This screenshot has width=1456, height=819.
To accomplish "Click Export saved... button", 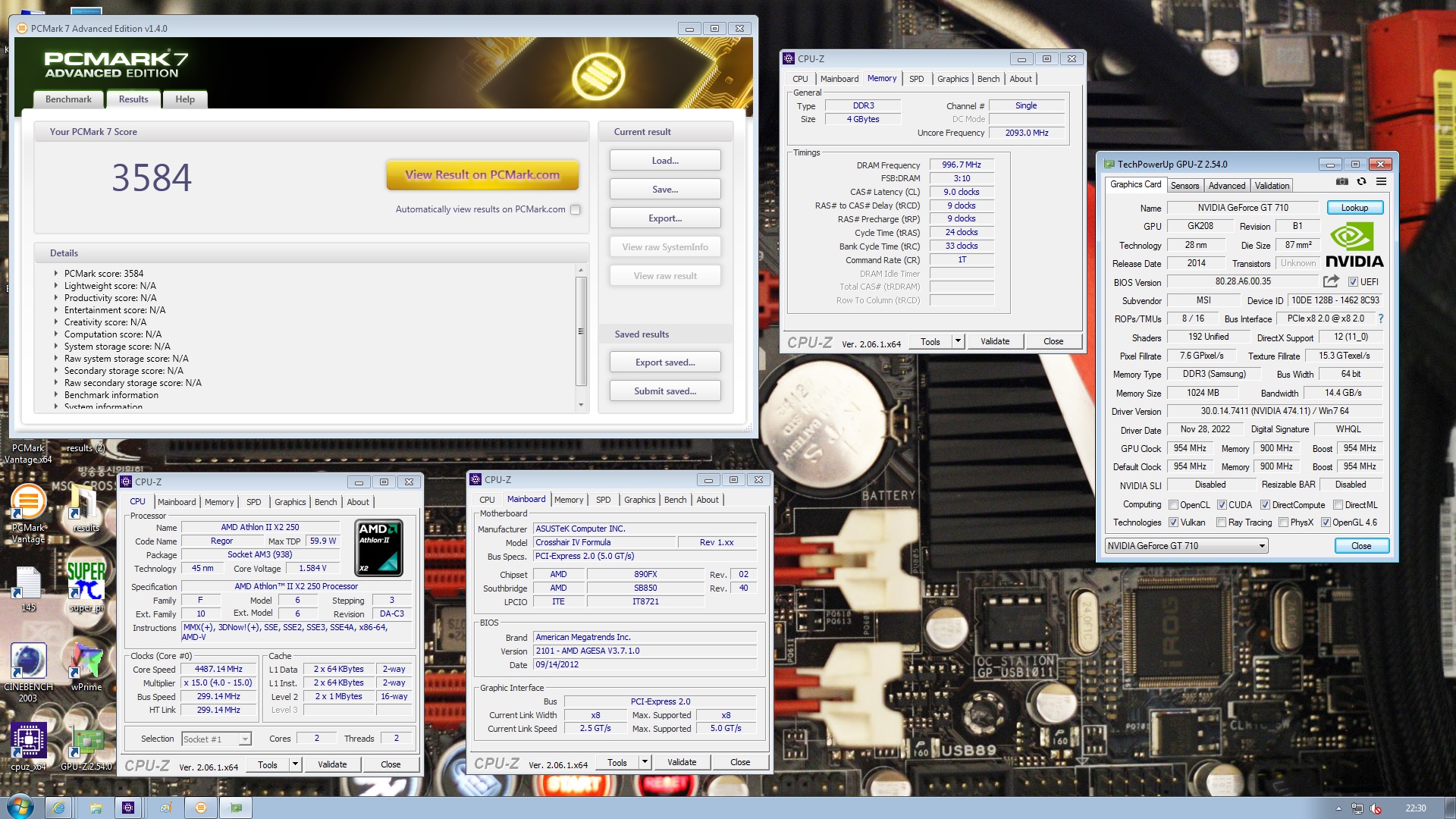I will point(665,362).
